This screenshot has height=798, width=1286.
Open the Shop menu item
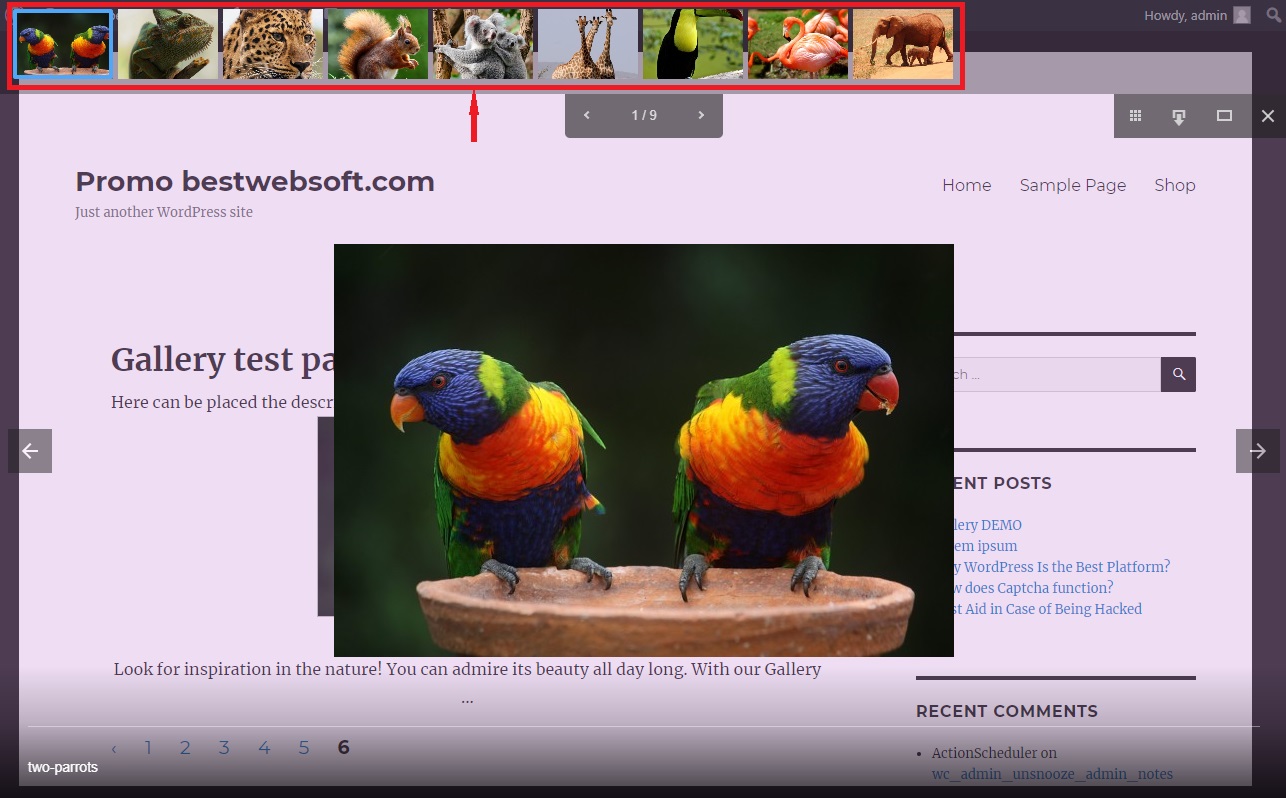pyautogui.click(x=1174, y=185)
